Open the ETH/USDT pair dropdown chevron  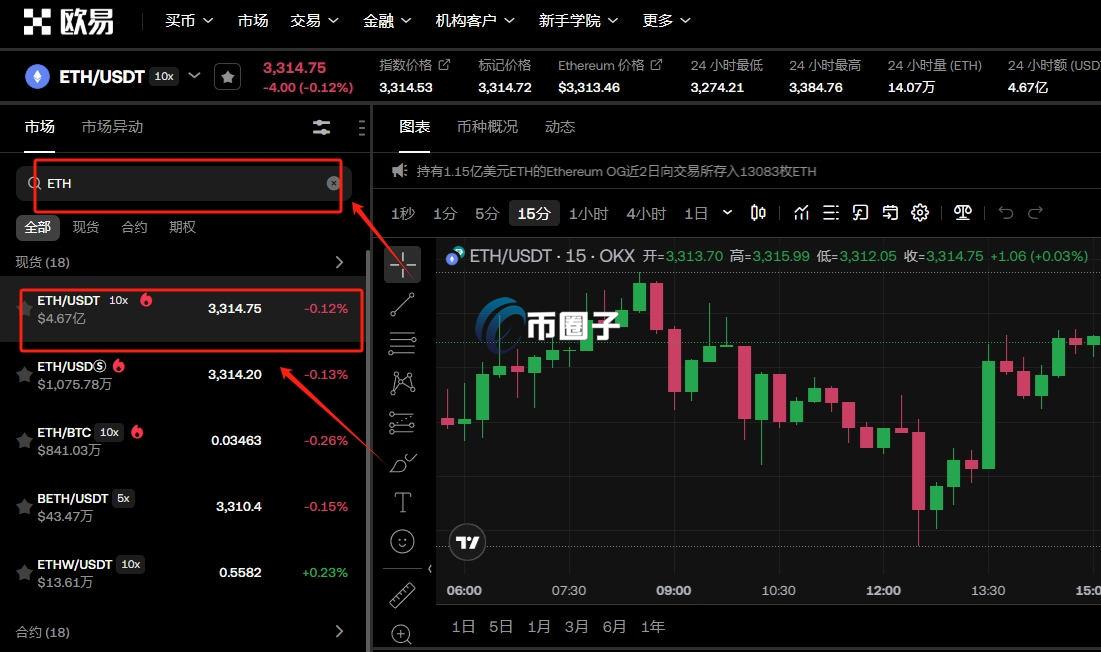pos(195,74)
